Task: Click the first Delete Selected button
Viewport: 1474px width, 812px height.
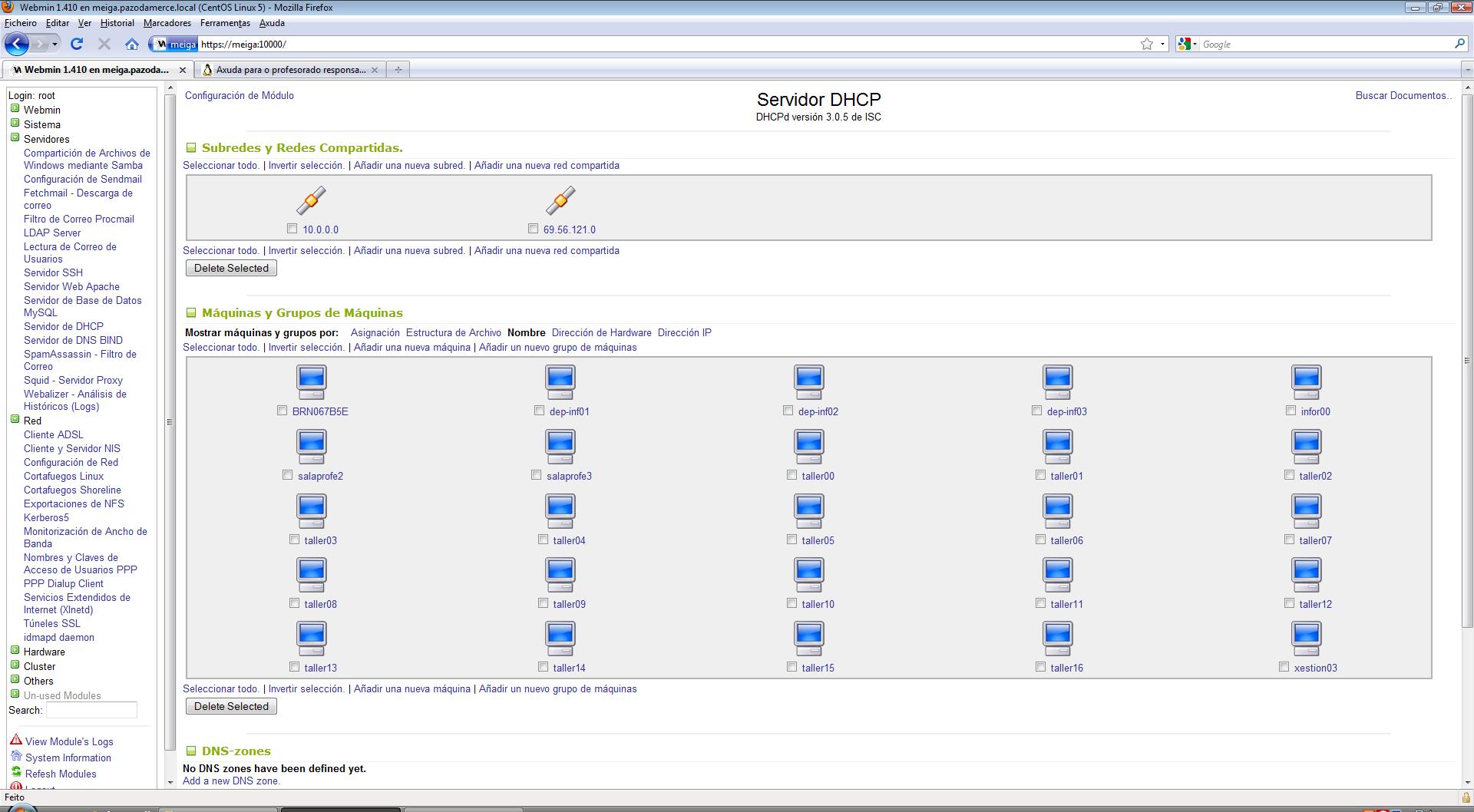Action: pos(231,269)
